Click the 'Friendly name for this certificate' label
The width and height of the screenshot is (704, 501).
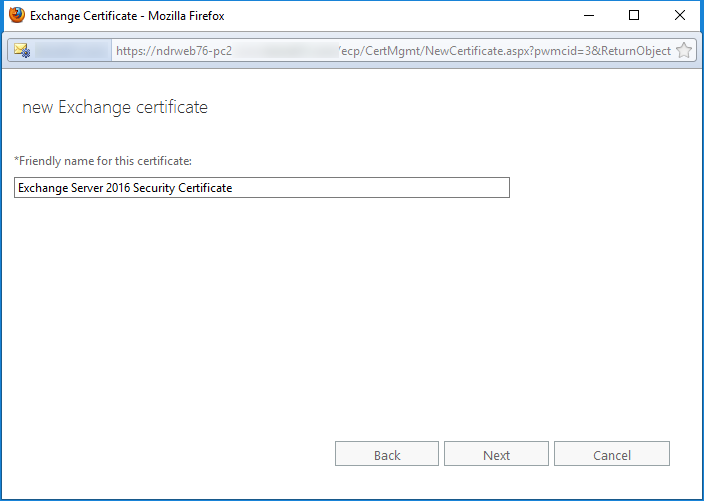tap(103, 161)
